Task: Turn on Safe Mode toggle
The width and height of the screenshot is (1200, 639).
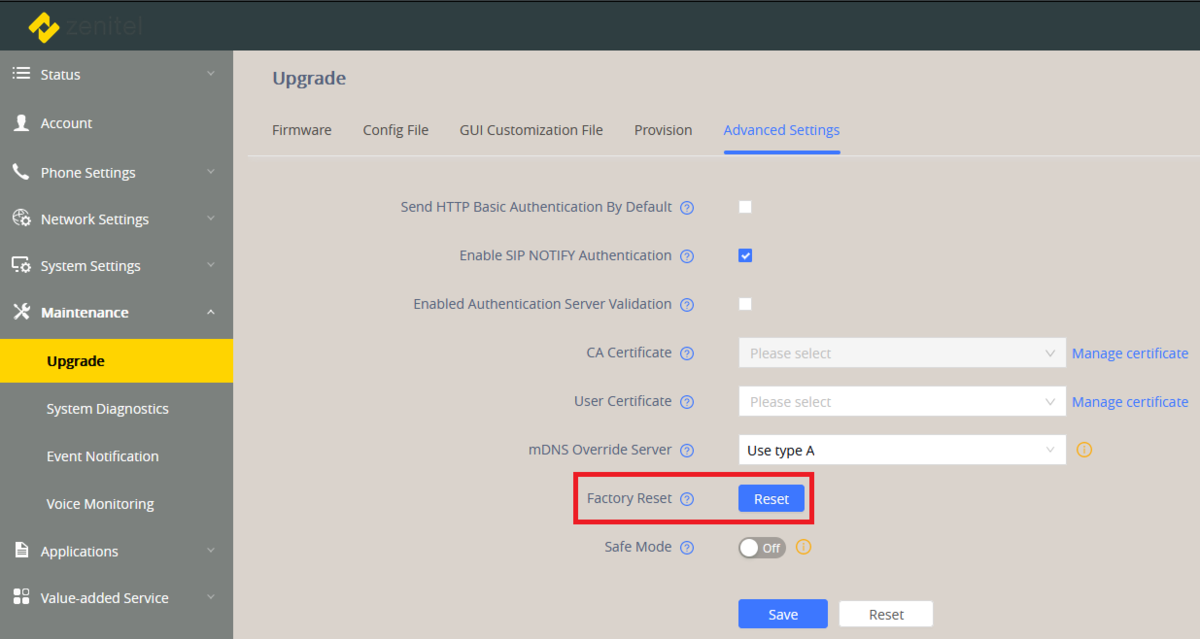Action: tap(761, 547)
